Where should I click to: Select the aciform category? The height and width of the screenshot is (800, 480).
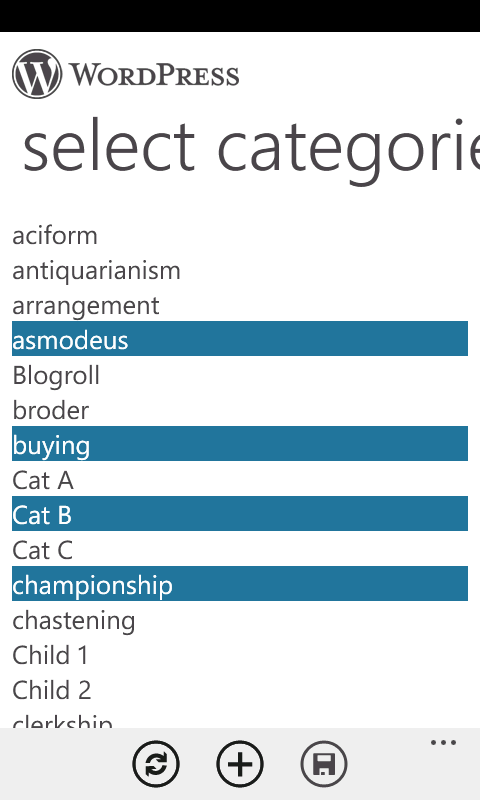tap(240, 234)
